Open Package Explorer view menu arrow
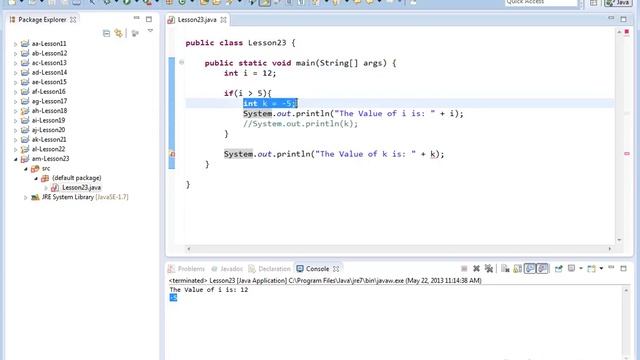The image size is (640, 360). [x=150, y=31]
